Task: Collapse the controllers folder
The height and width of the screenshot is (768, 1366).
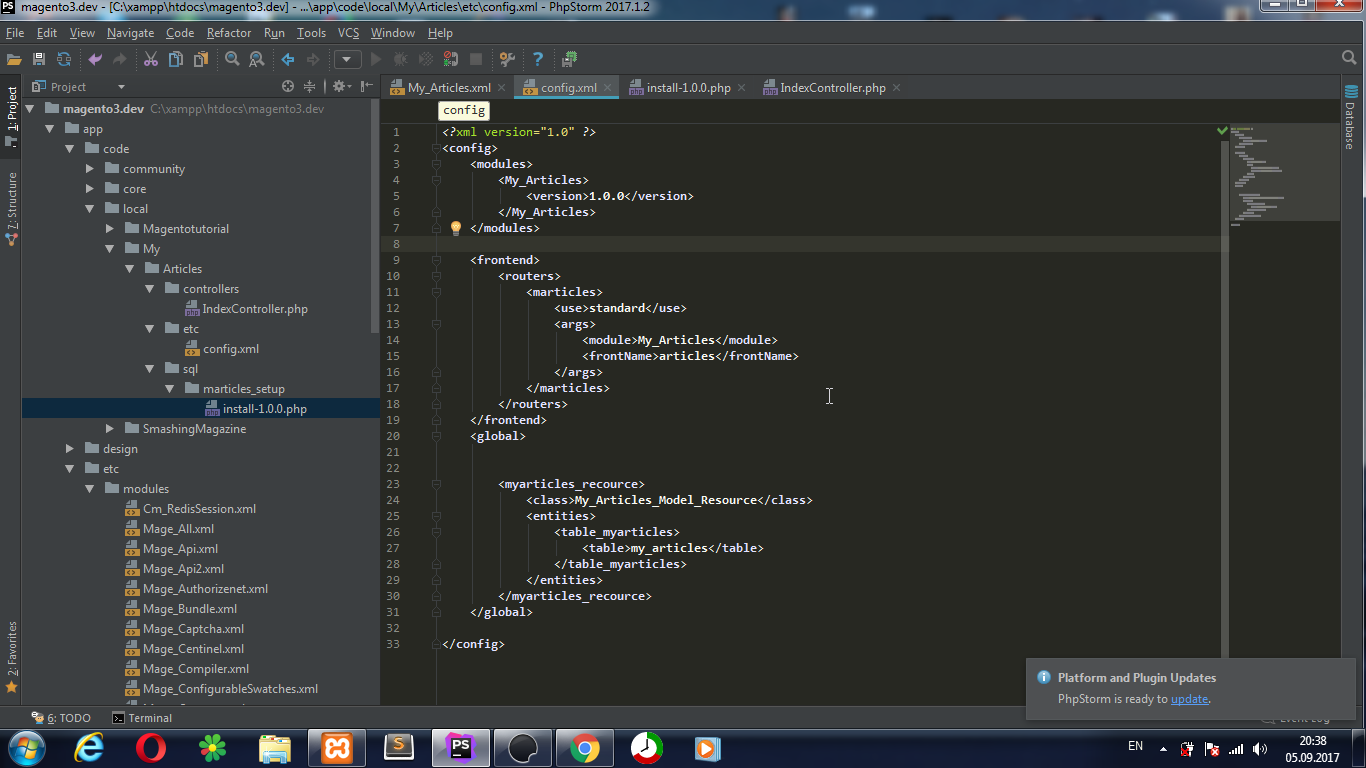Action: click(x=149, y=289)
